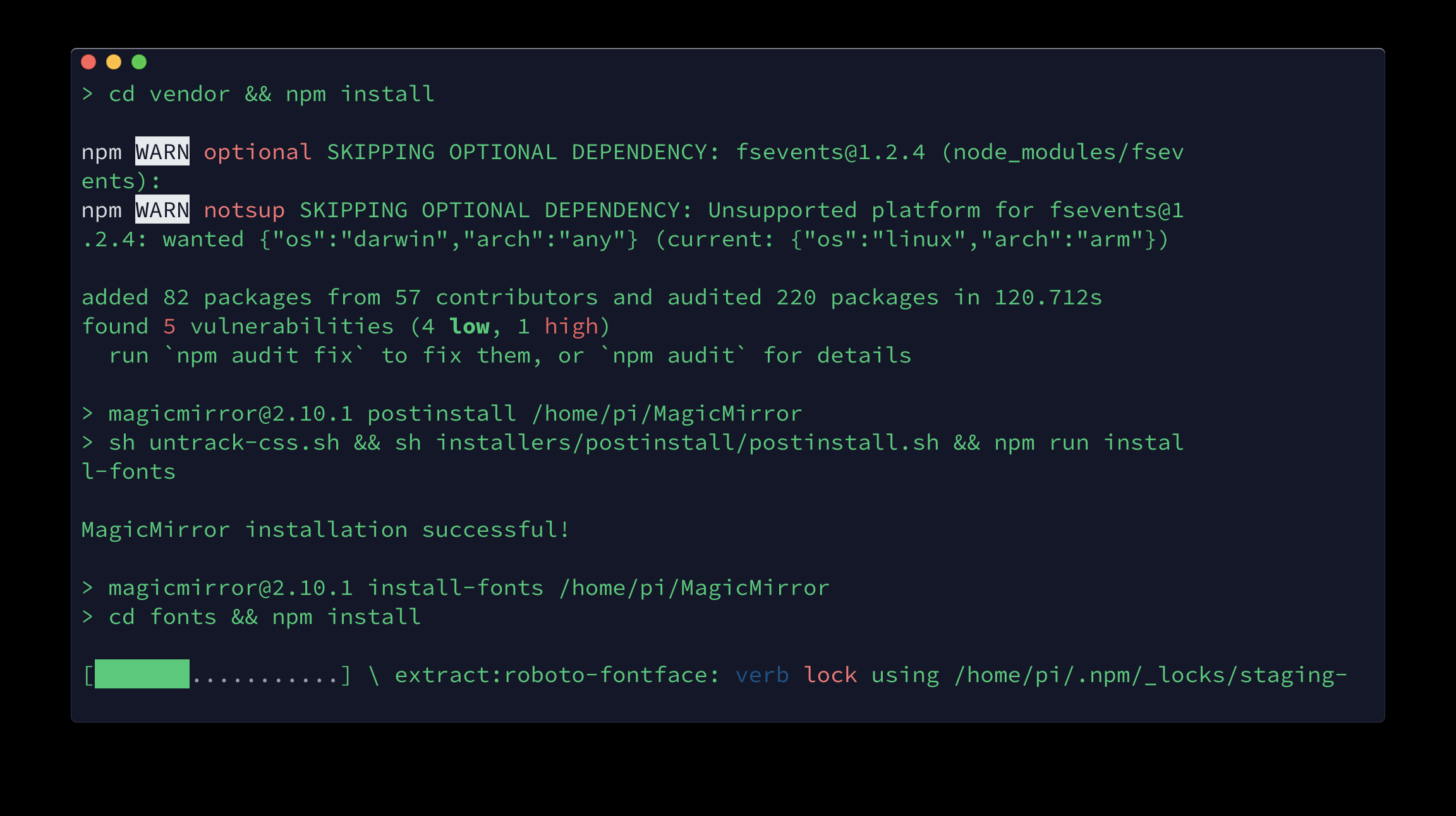Click the '/home/pi/MagicMirror' postinstall path
Image resolution: width=1456 pixels, height=816 pixels.
click(667, 414)
